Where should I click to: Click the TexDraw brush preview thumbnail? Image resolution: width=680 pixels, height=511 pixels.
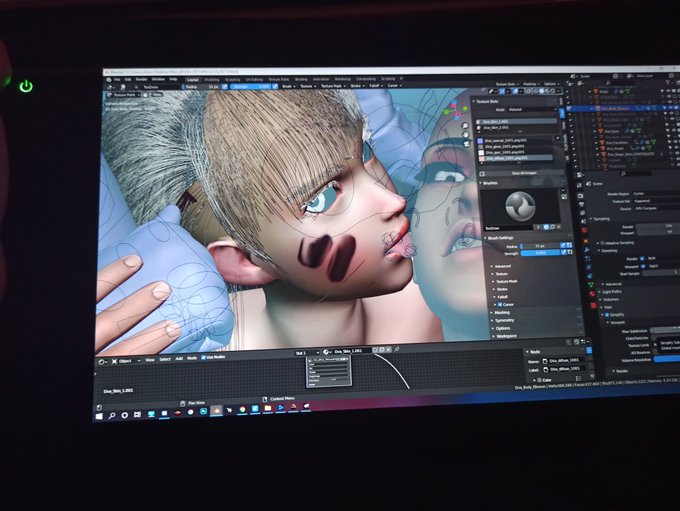(520, 206)
